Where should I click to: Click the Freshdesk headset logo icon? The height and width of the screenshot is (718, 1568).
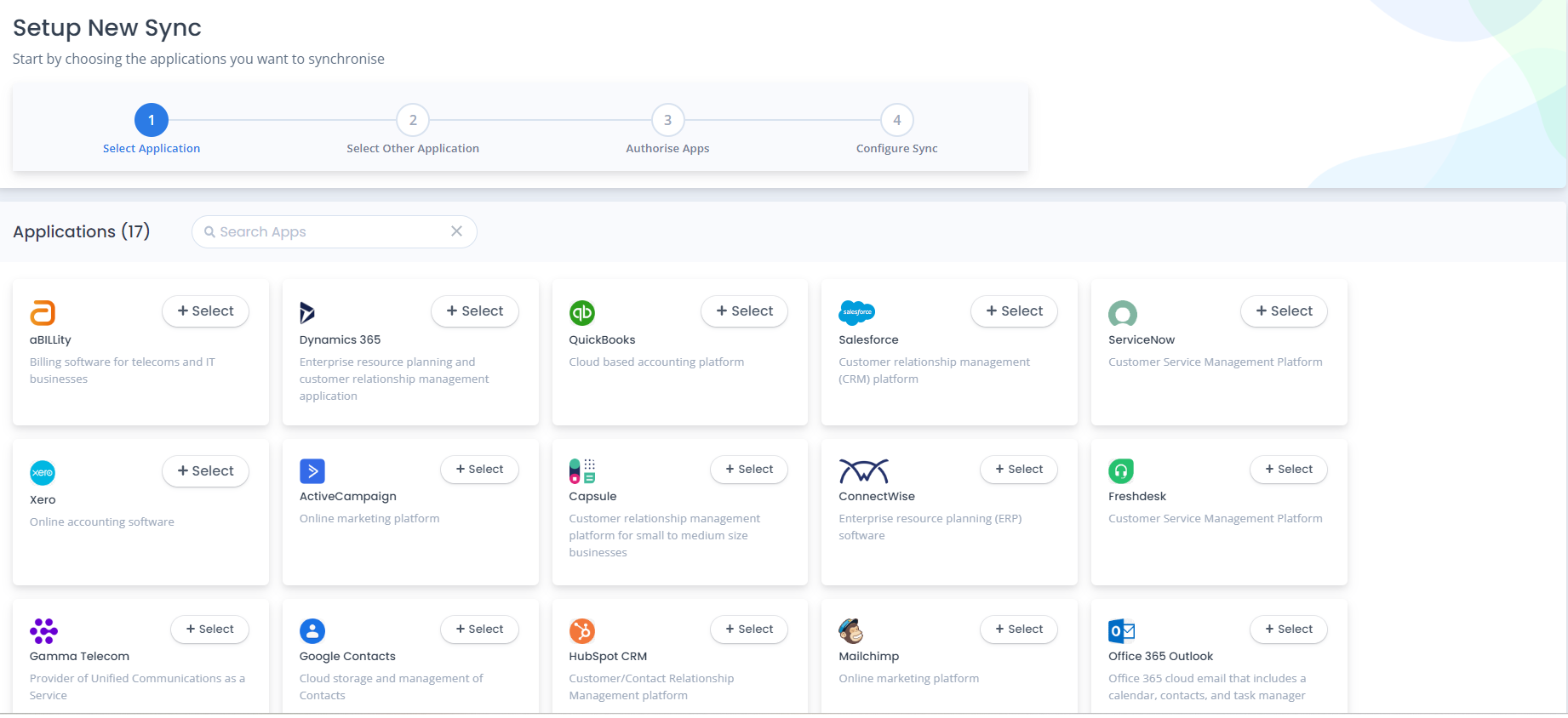tap(1121, 470)
